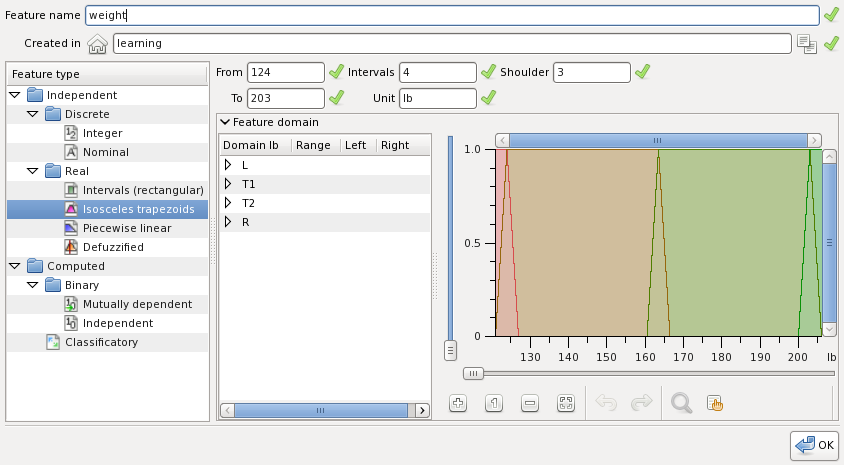Click the Right column header

(x=403, y=145)
